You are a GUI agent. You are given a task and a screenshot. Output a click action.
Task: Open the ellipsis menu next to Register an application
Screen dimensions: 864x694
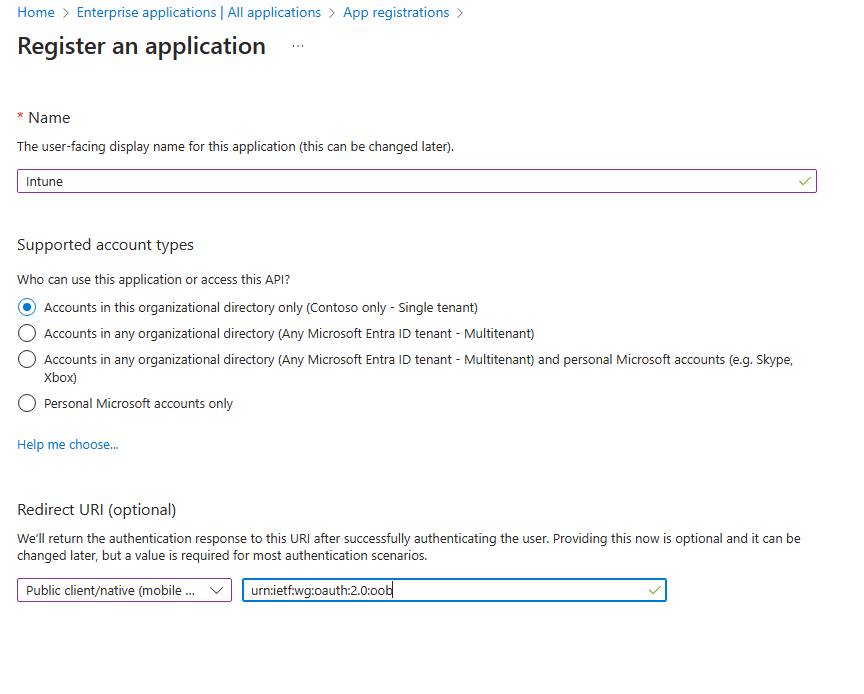coord(298,46)
